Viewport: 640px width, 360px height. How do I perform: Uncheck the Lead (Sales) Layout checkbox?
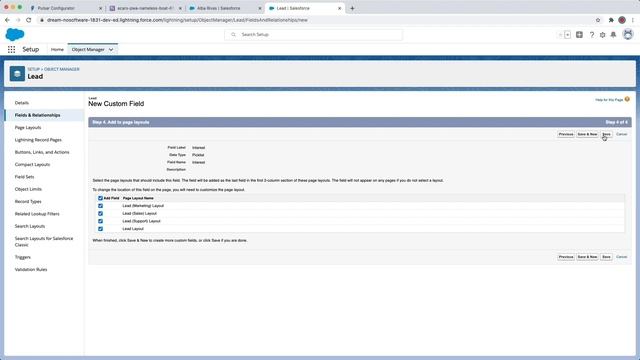[100, 213]
